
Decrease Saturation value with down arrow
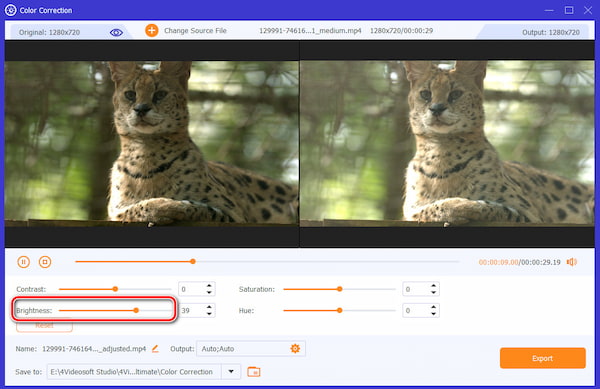click(x=433, y=293)
